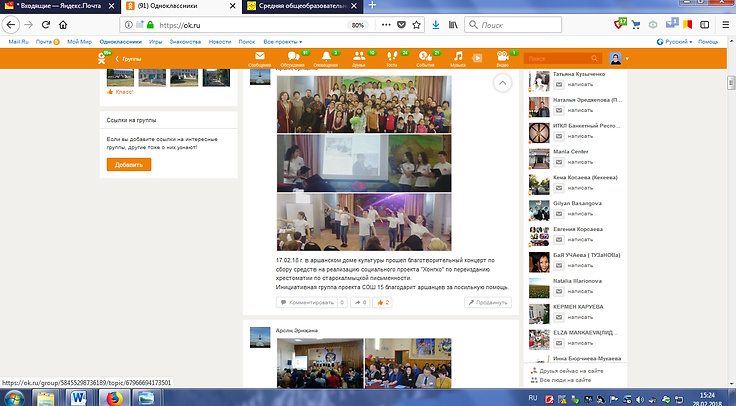The width and height of the screenshot is (736, 406).
Task: Switch to Яндекс.Почта tab
Action: pyautogui.click(x=60, y=6)
